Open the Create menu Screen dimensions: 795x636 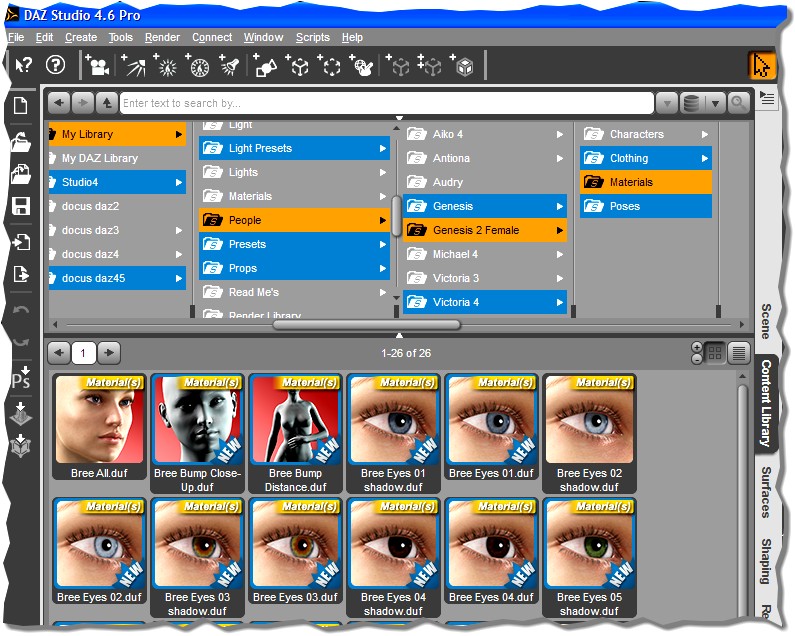coord(81,38)
